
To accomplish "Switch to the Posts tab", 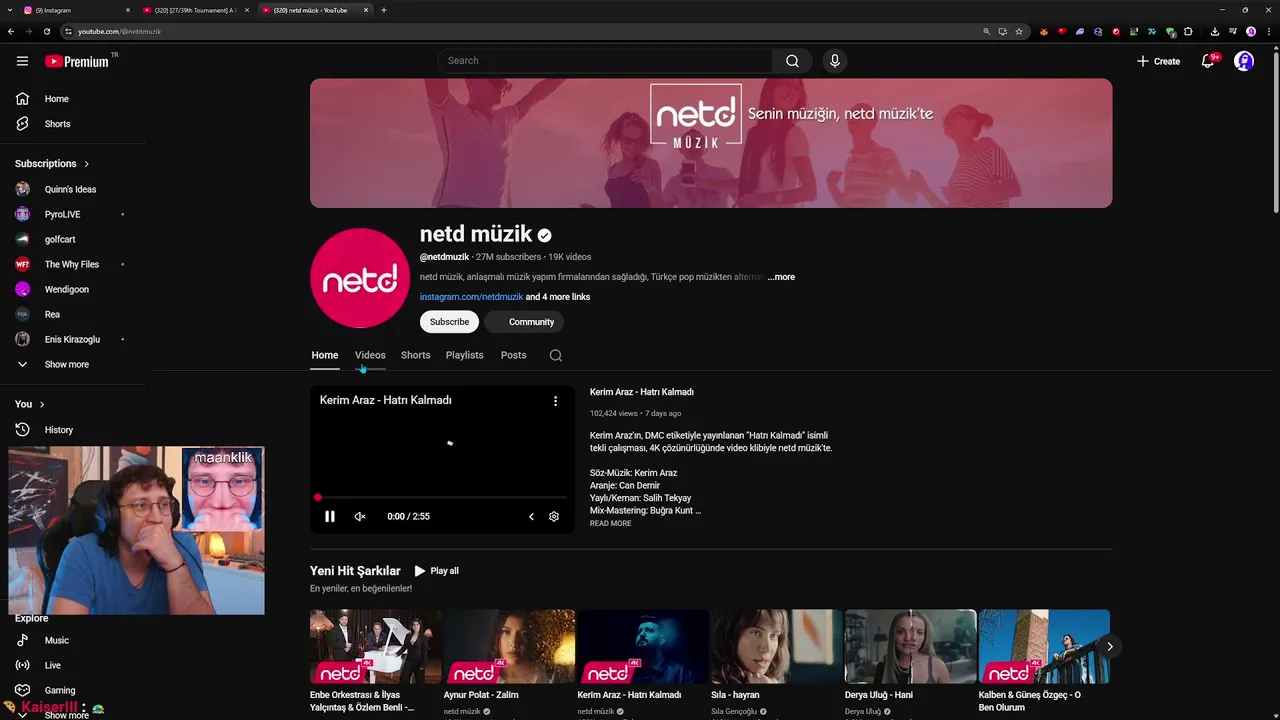I will pyautogui.click(x=513, y=355).
